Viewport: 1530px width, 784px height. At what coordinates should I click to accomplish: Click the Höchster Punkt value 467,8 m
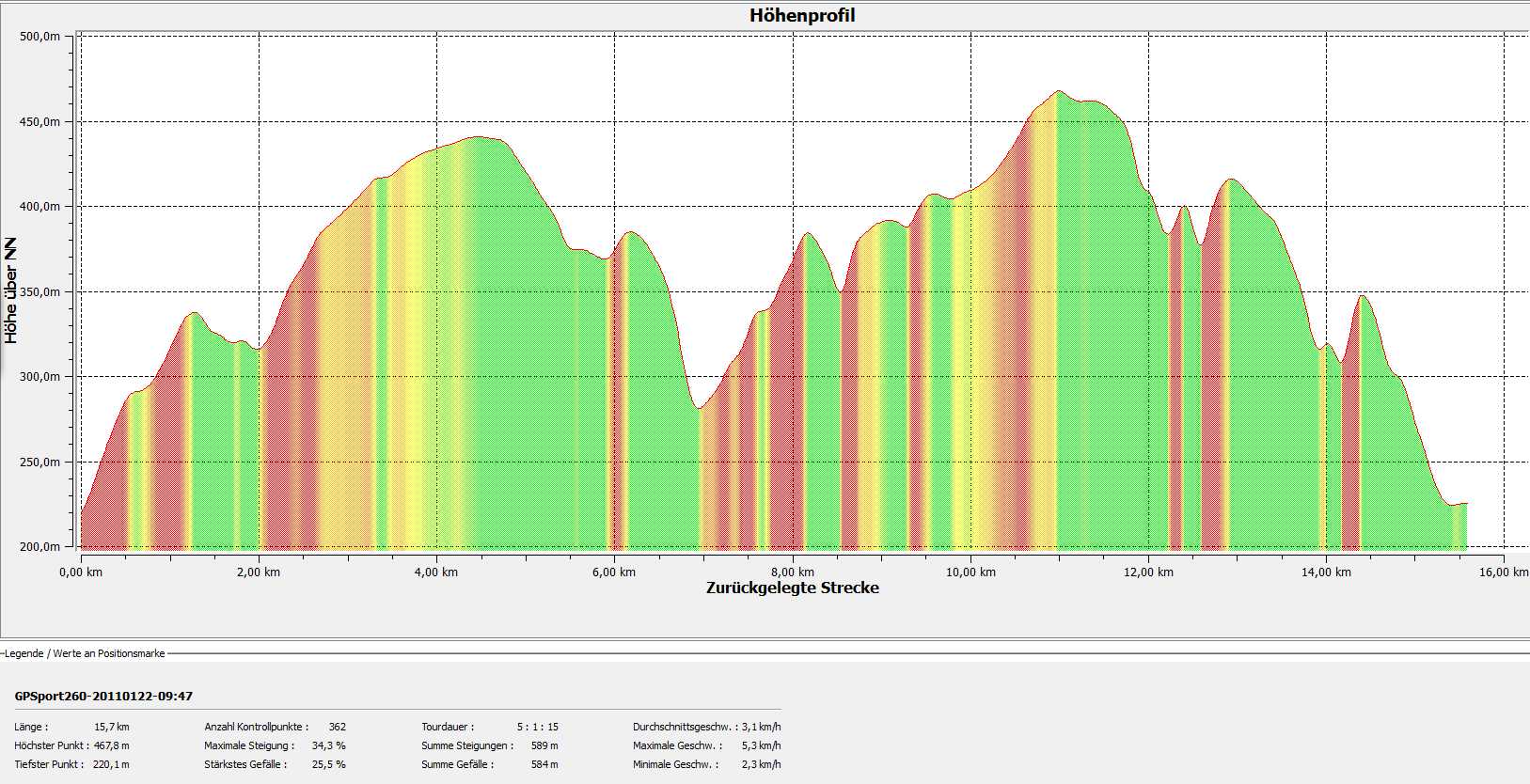(112, 745)
